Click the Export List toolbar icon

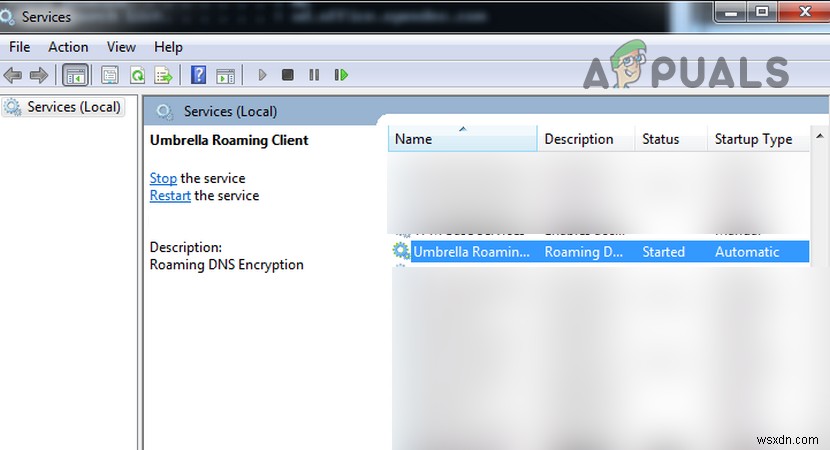coord(163,75)
